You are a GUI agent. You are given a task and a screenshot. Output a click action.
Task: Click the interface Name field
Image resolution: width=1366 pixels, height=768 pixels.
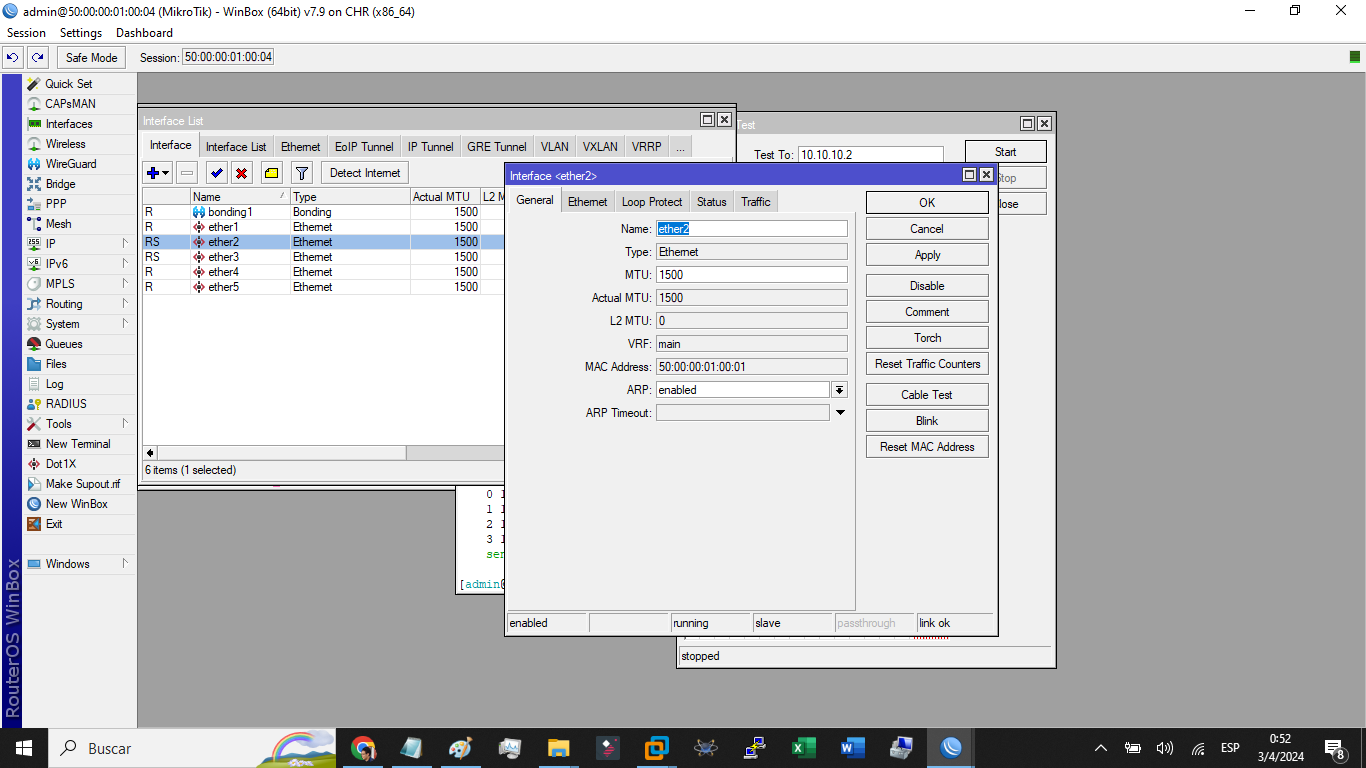pyautogui.click(x=751, y=229)
